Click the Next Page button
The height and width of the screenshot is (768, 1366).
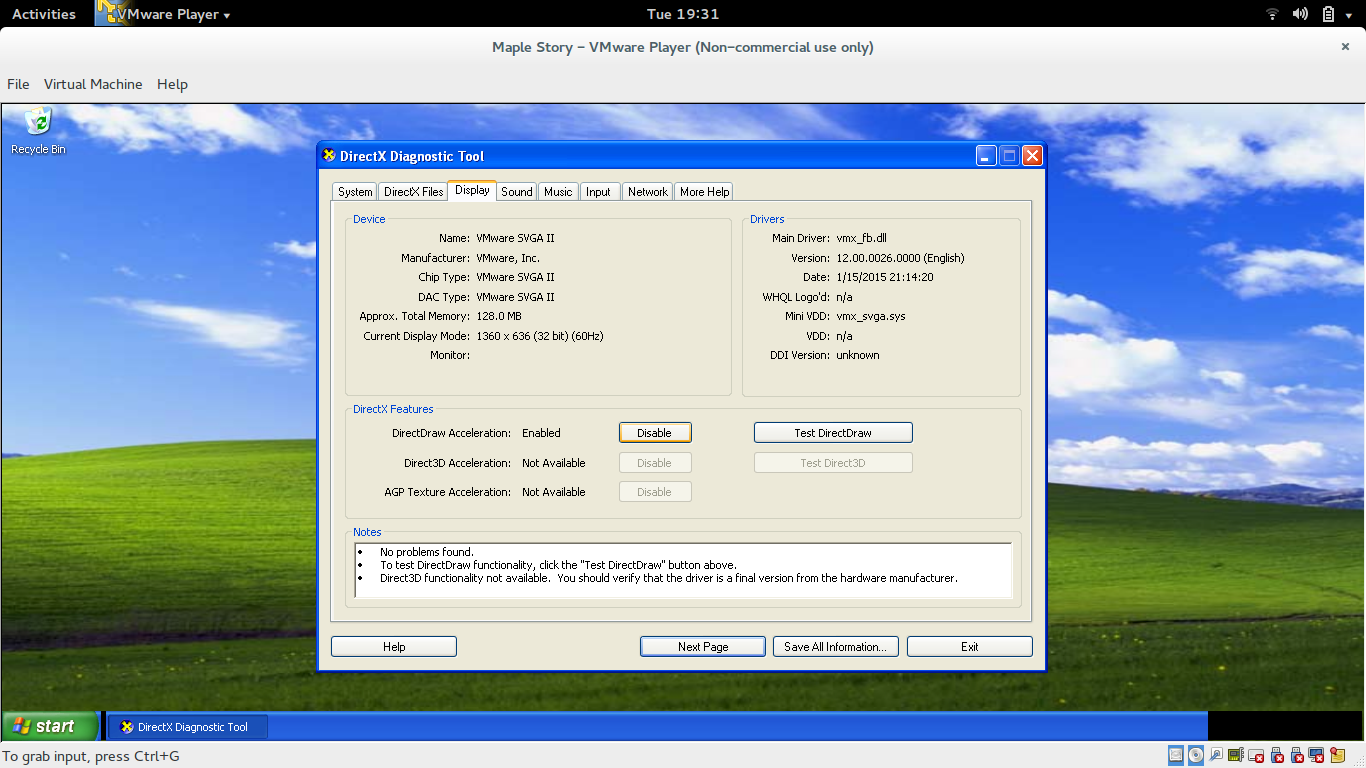[x=703, y=647]
